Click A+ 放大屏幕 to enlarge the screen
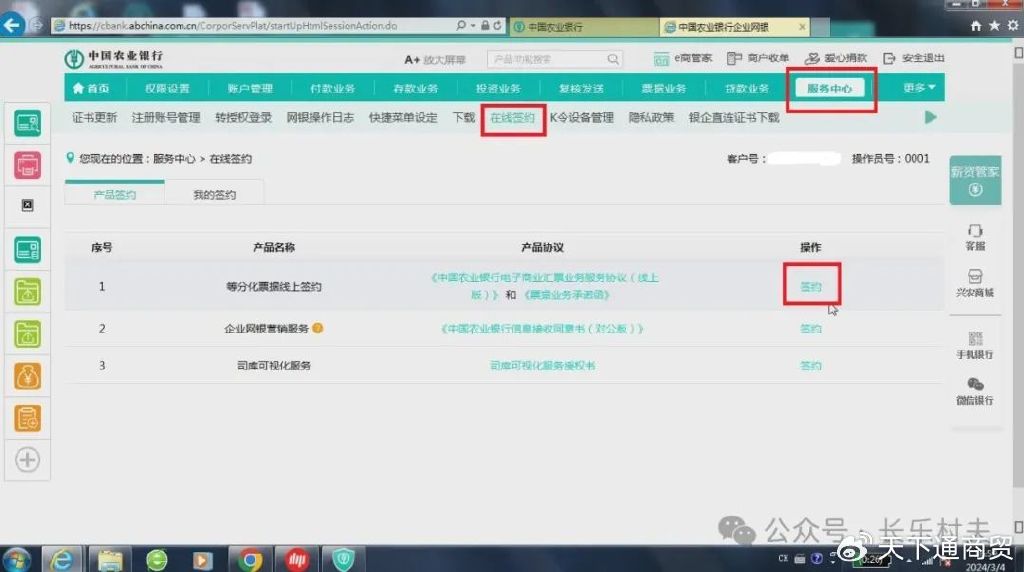The image size is (1024, 572). [x=435, y=59]
